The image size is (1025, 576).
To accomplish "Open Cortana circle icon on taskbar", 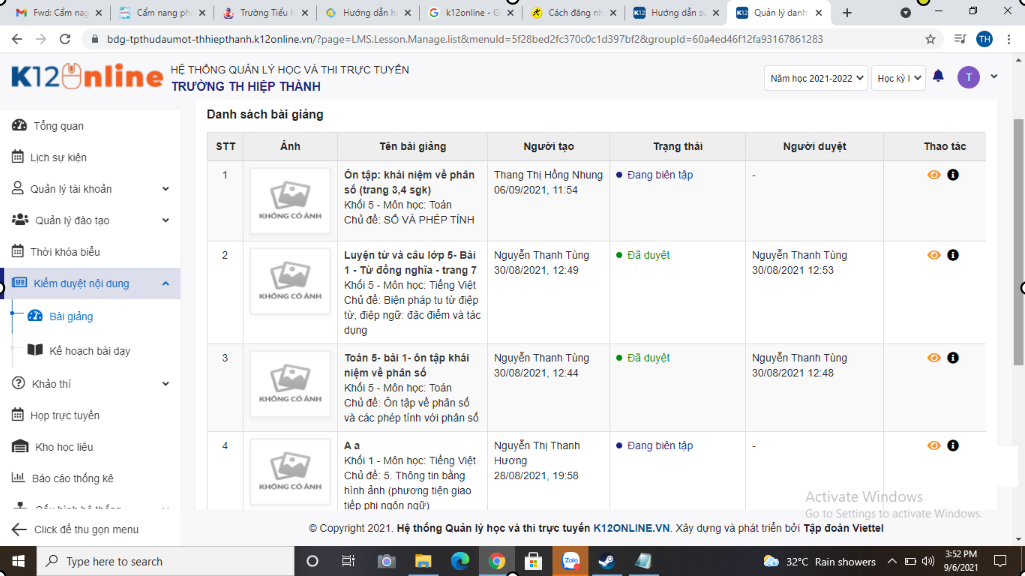I will click(312, 561).
